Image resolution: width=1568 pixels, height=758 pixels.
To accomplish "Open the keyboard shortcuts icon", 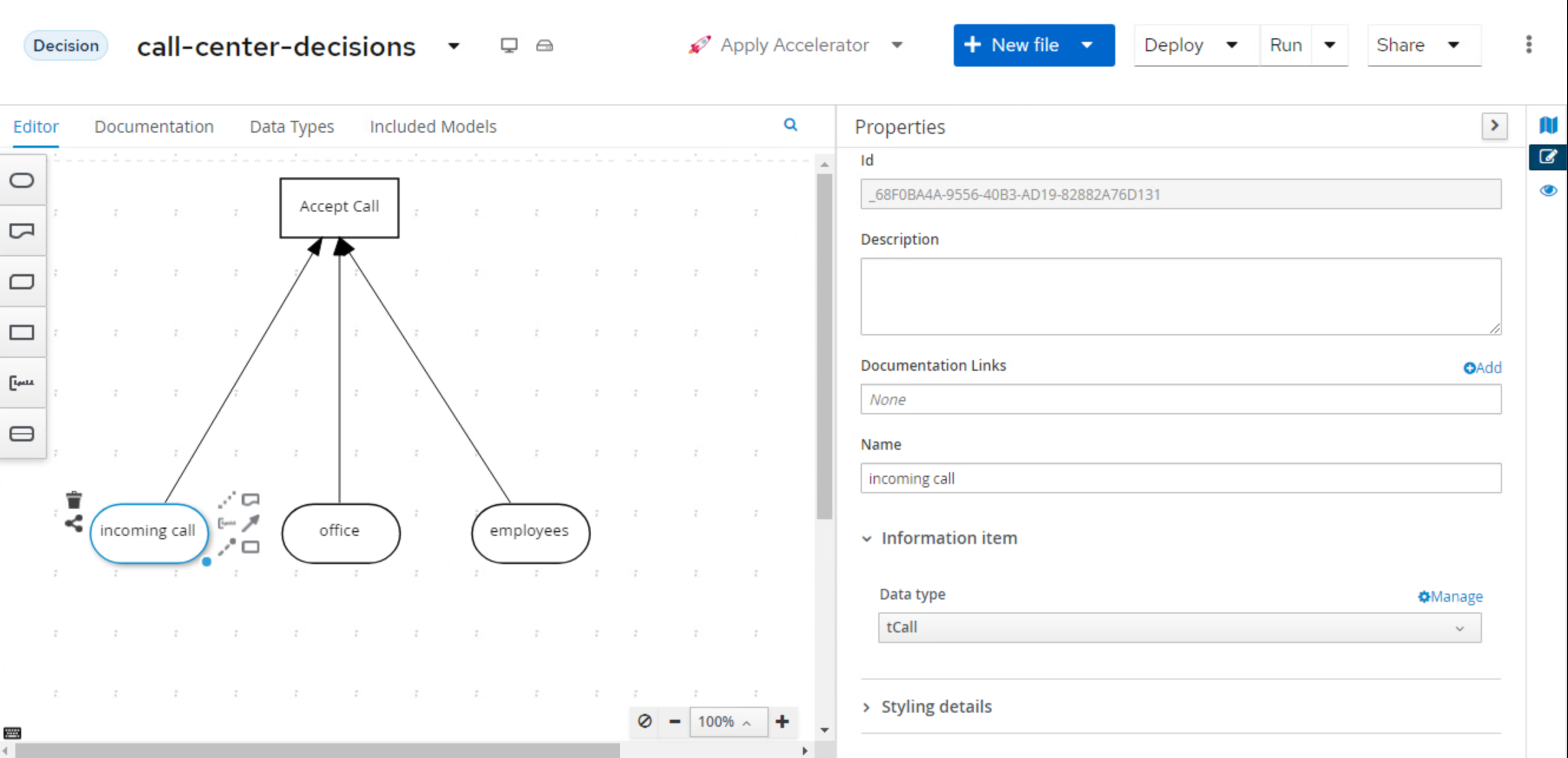I will 12,733.
